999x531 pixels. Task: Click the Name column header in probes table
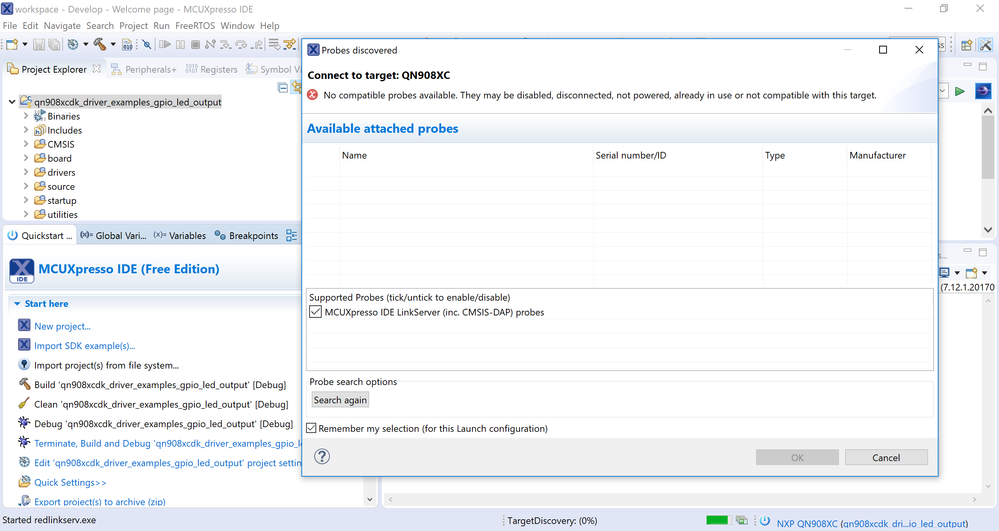[354, 155]
